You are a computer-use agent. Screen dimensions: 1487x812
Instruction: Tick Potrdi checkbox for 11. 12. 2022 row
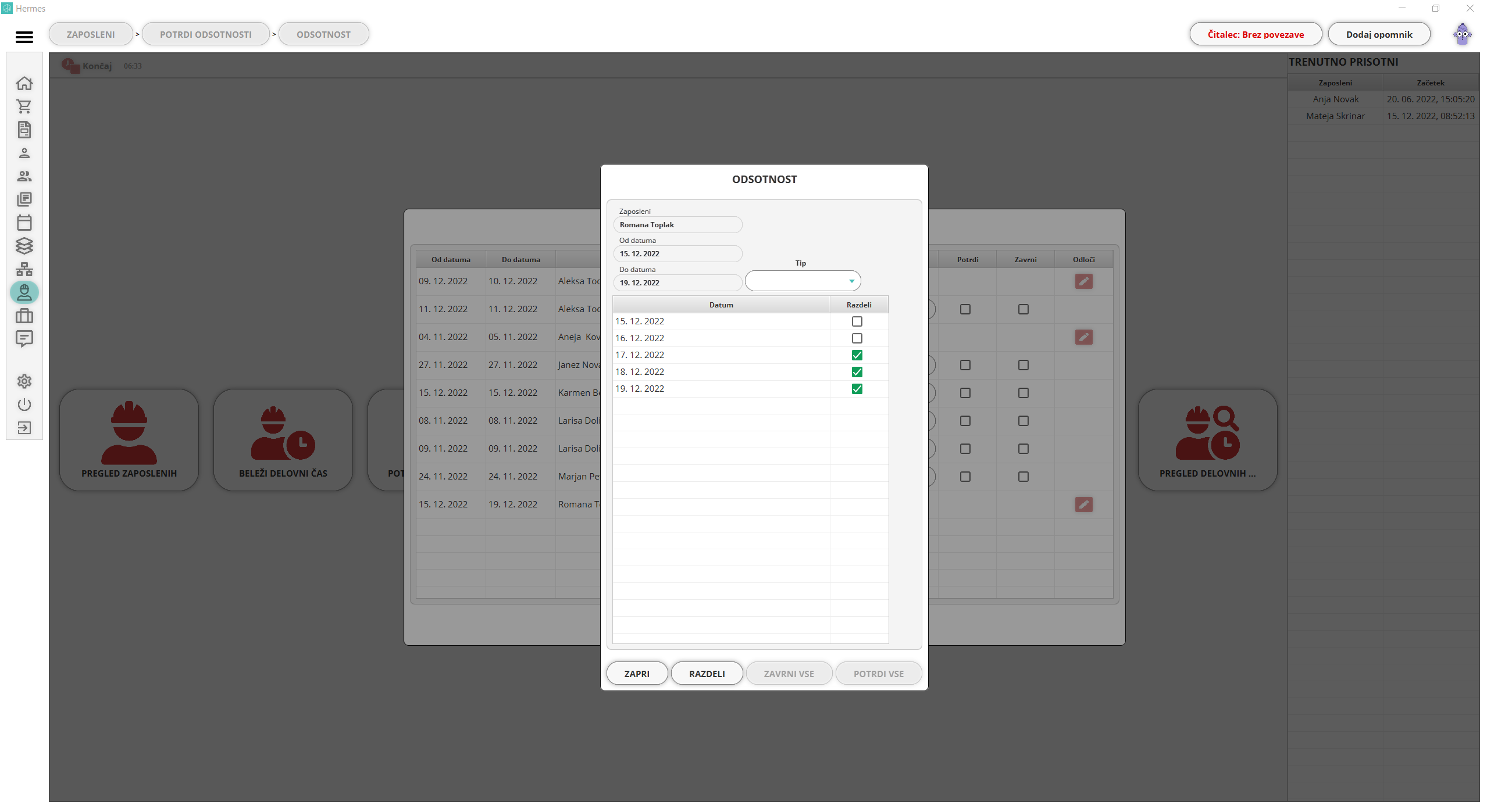click(x=965, y=309)
